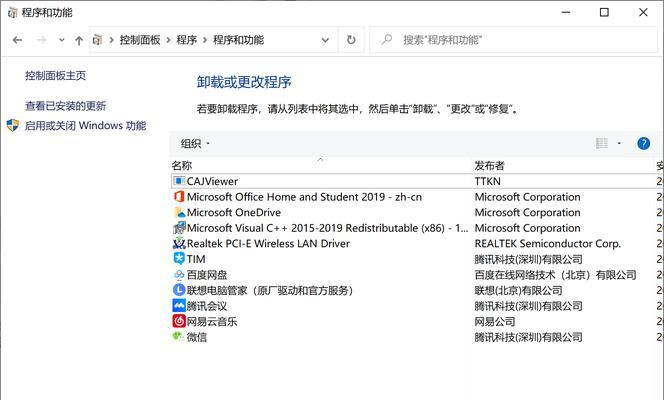664x400 pixels.
Task: Refresh the programs list
Action: 351,40
